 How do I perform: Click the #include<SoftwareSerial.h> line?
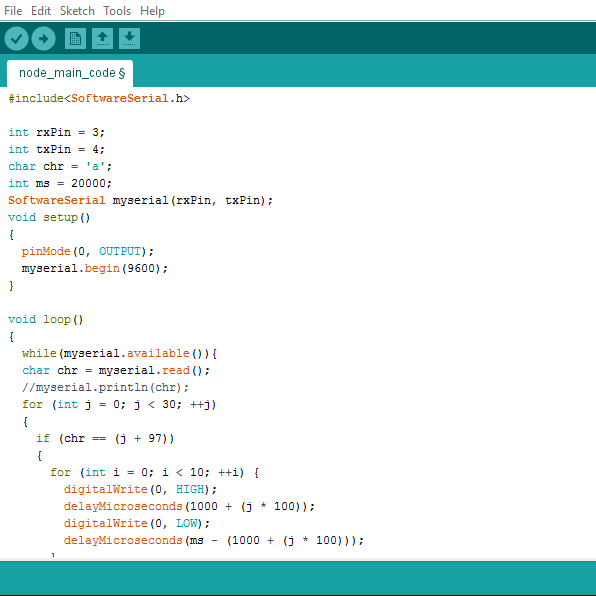[99, 98]
